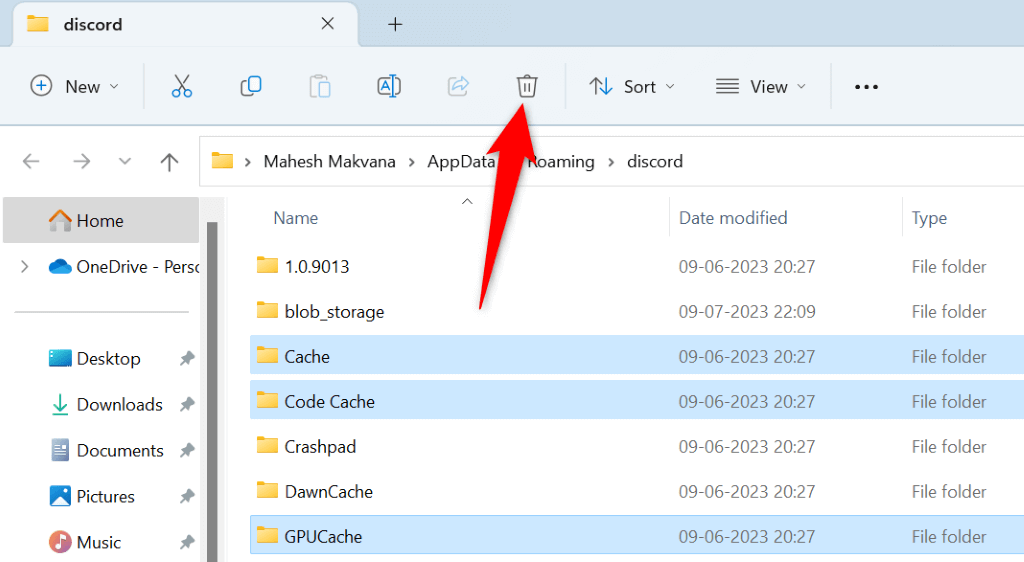Select the GPUCache folder
1024x562 pixels.
637,537
